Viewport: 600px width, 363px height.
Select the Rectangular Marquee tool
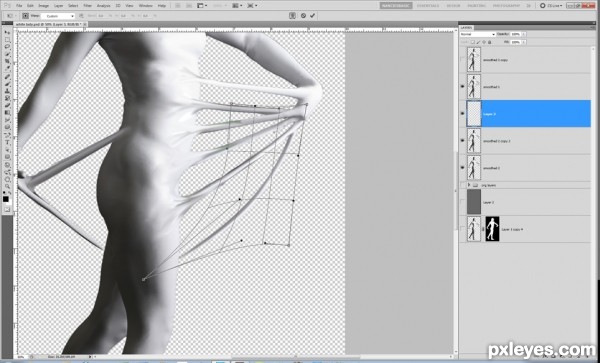[x=7, y=39]
